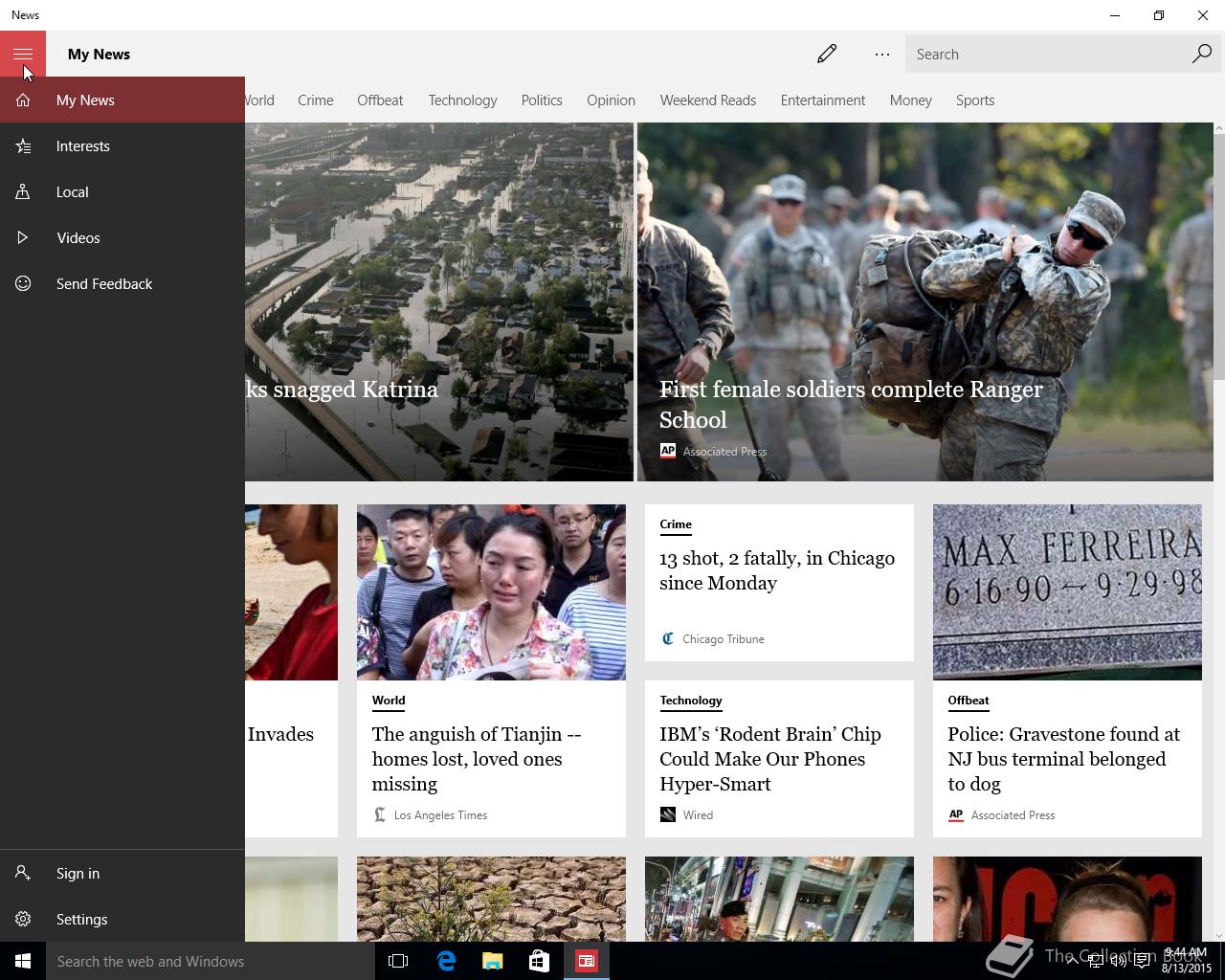Click the News app taskbar icon
1225x980 pixels.
587,961
